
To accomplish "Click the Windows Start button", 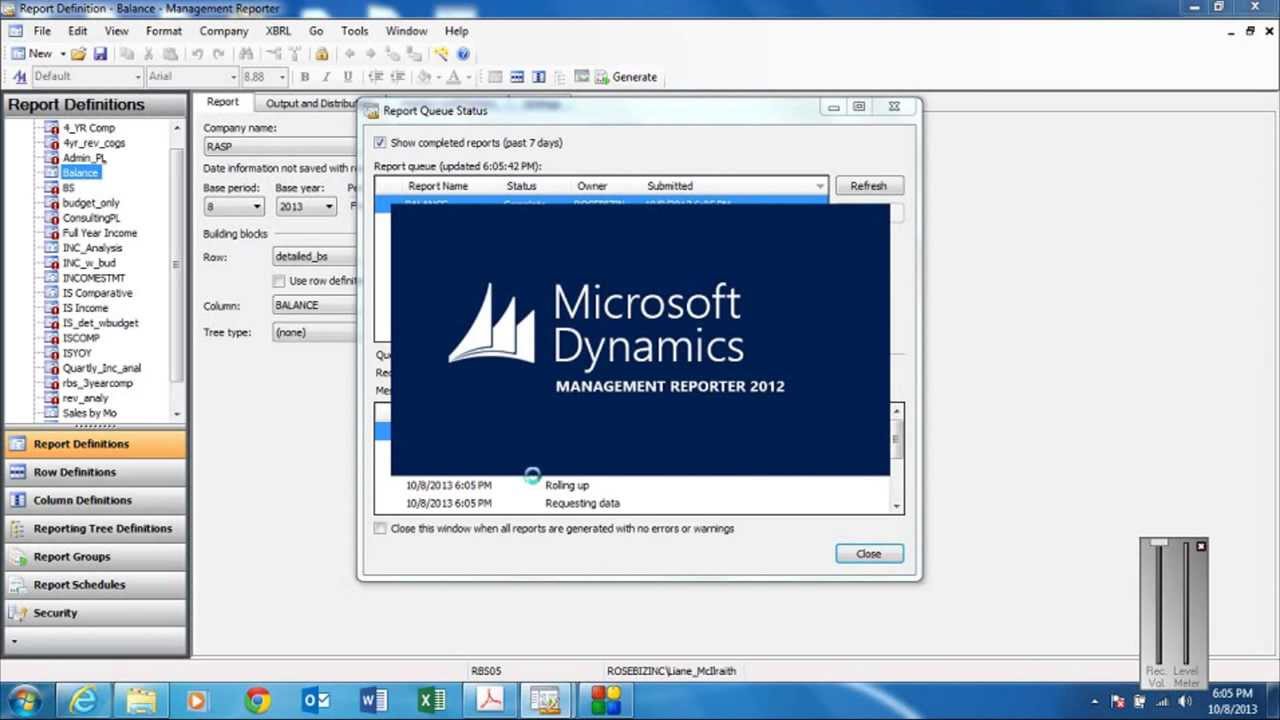I will (25, 701).
